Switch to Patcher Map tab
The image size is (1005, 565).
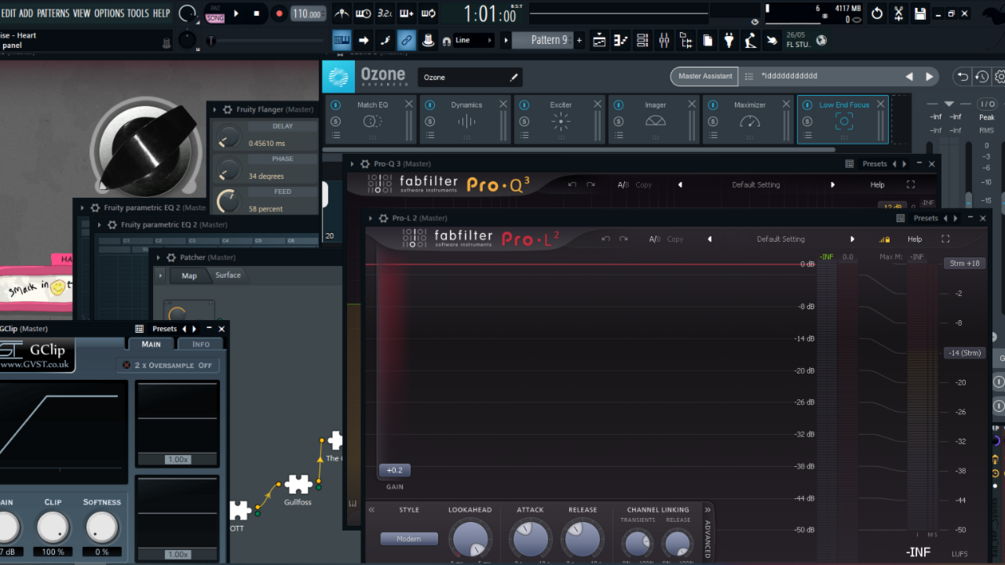tap(189, 275)
